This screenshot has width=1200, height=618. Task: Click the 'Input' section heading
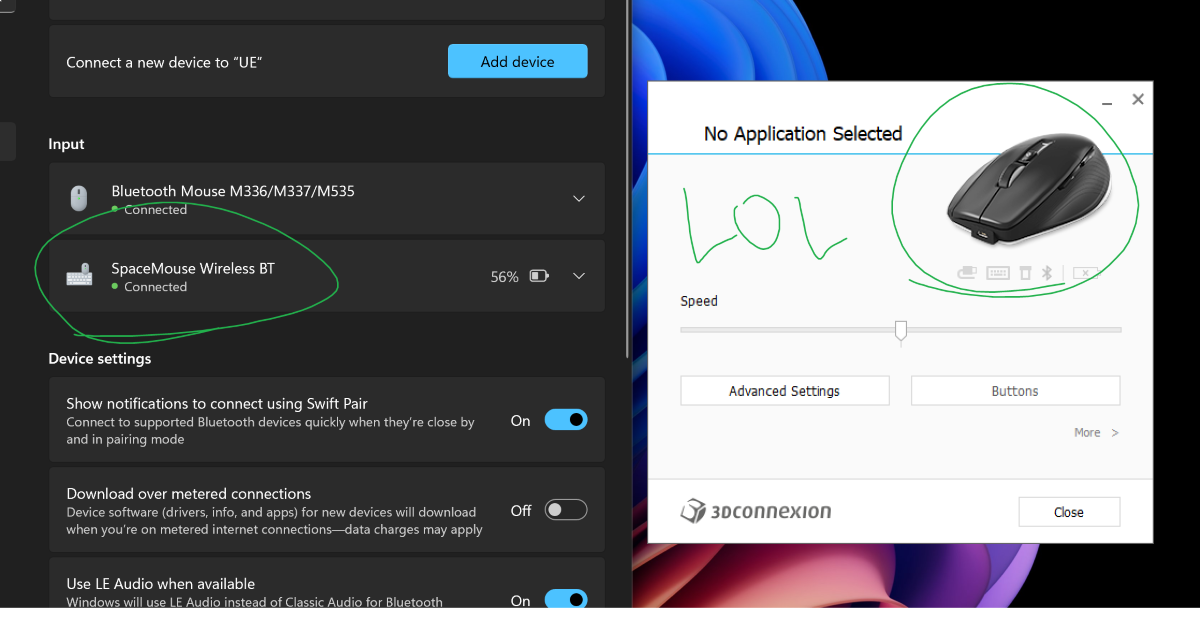pyautogui.click(x=67, y=144)
